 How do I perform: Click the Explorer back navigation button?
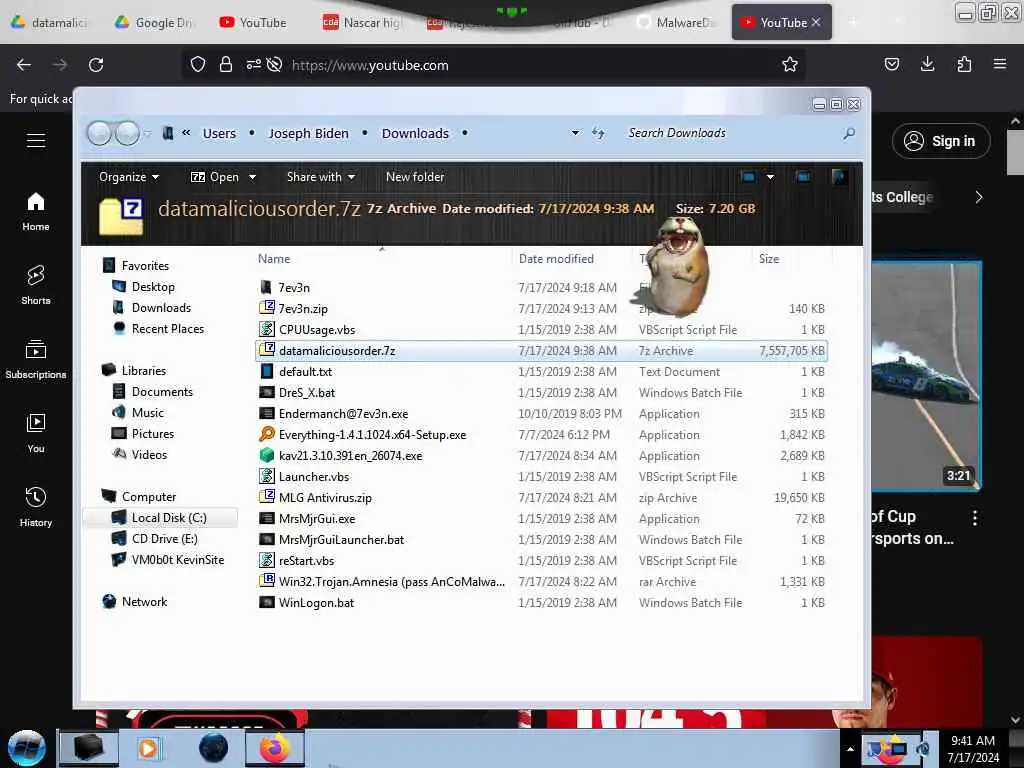tap(99, 133)
